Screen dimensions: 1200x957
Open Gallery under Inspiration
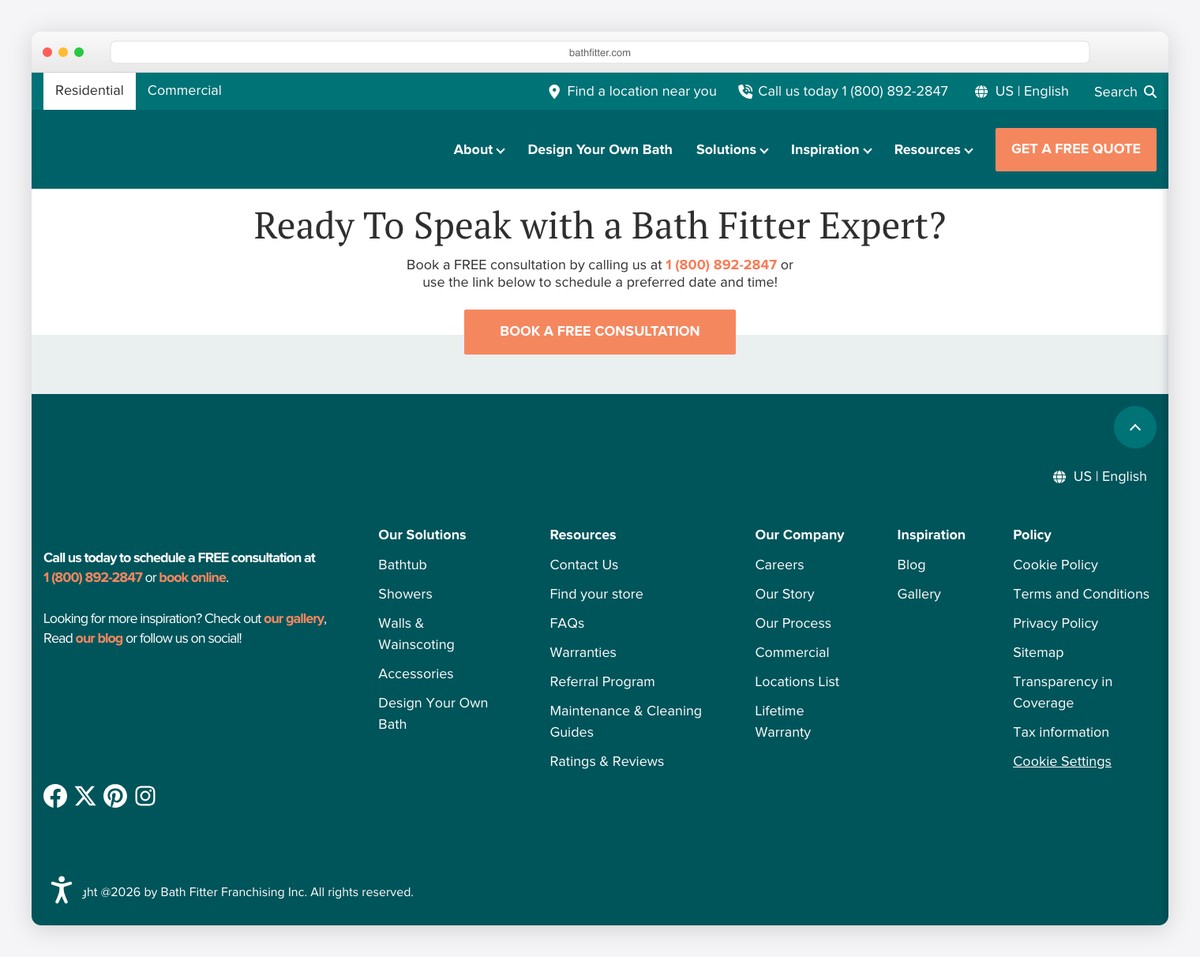919,594
